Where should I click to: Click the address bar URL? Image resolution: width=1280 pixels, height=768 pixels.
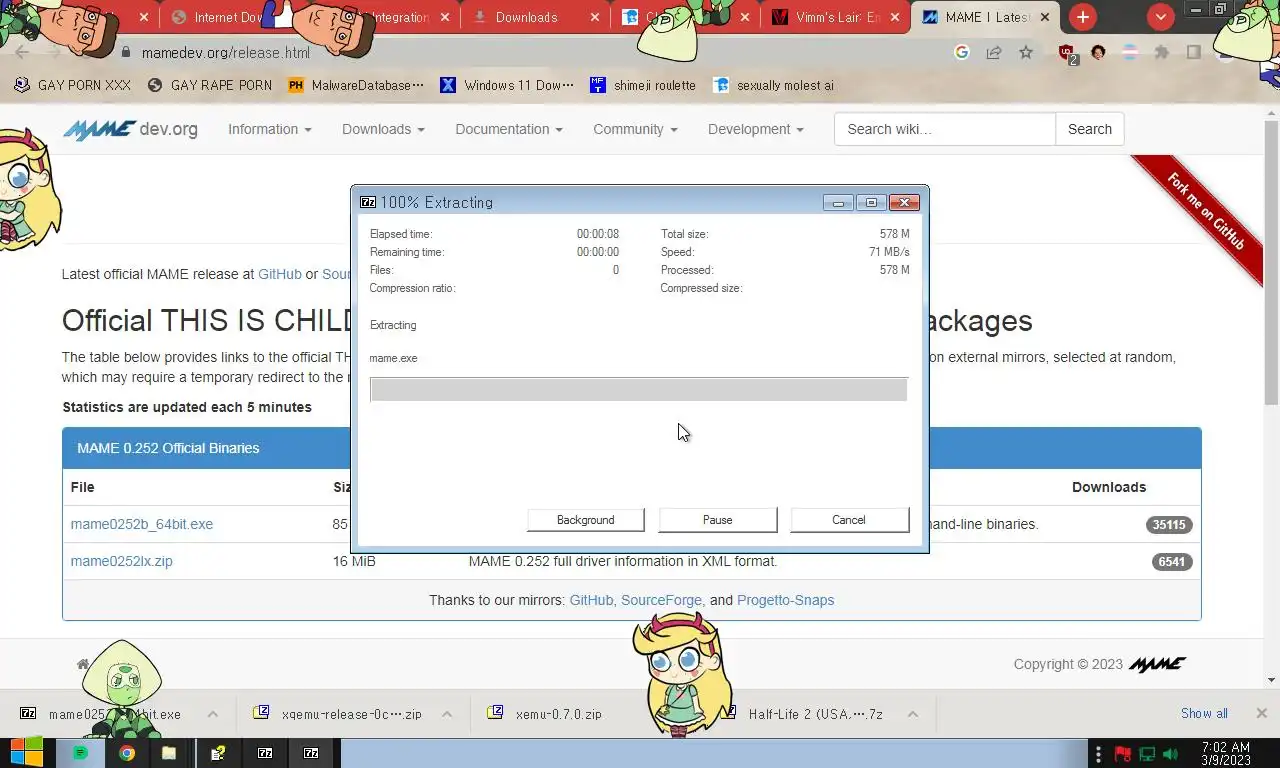[x=226, y=53]
